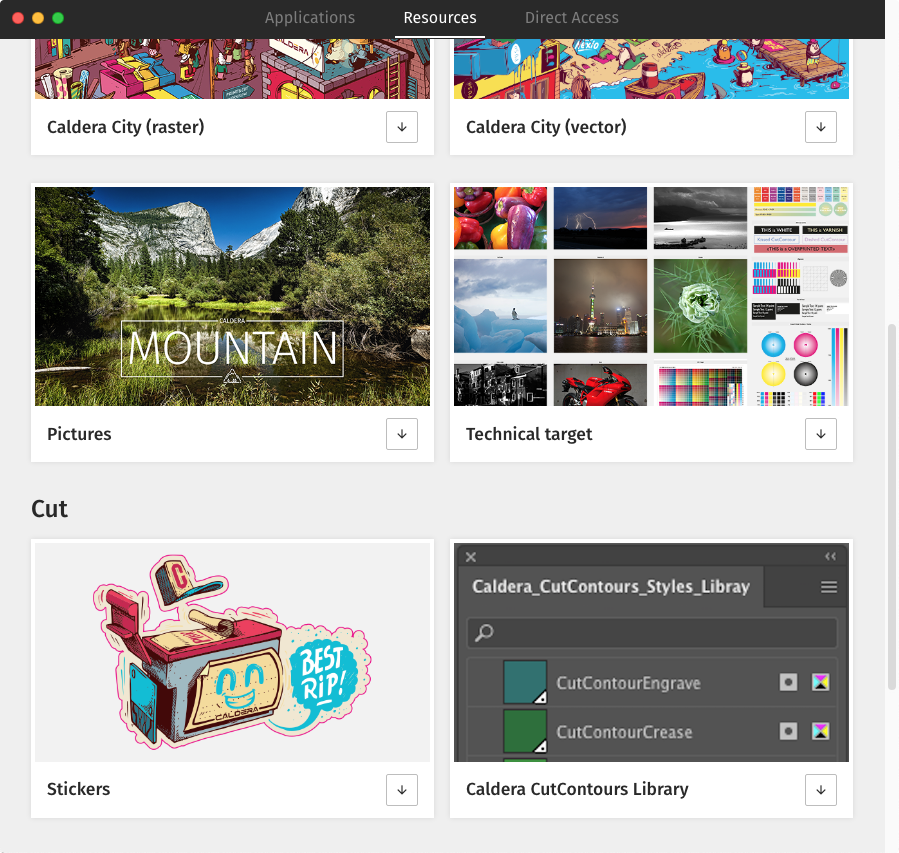The height and width of the screenshot is (853, 899).
Task: Click the Caldera CutContours Library title
Action: click(577, 789)
